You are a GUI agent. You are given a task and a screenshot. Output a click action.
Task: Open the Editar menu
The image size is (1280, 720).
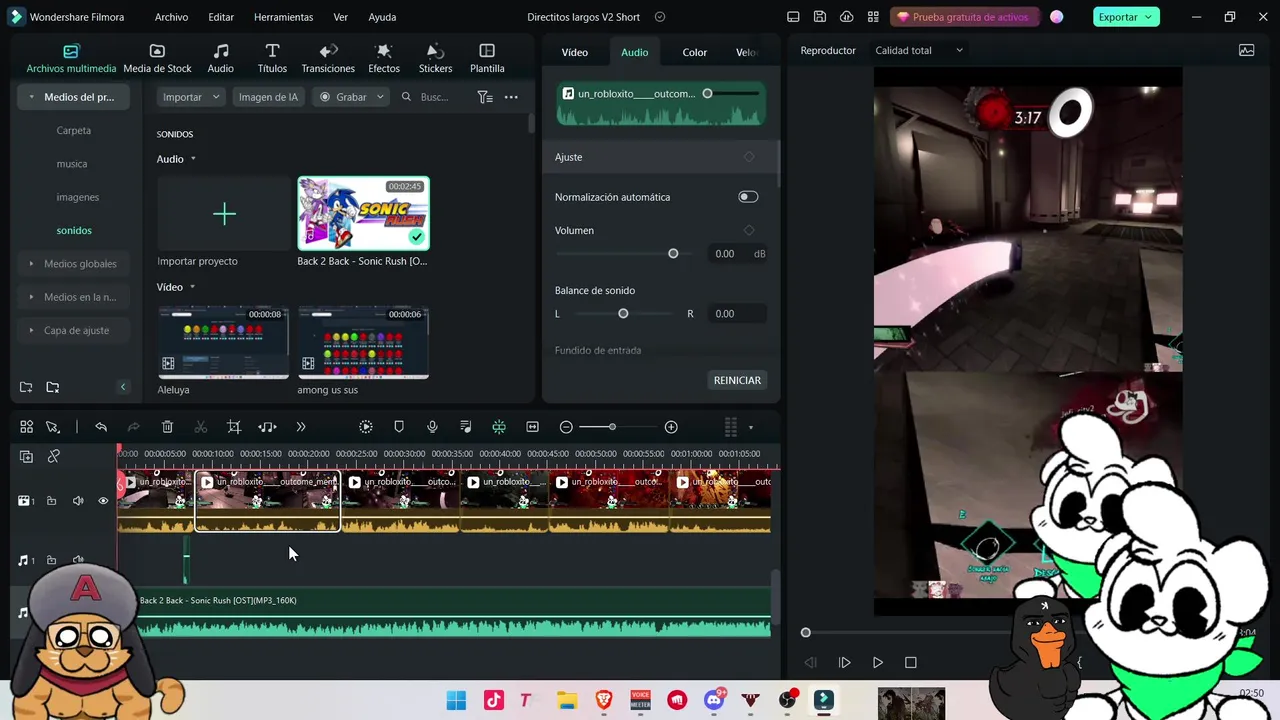[221, 17]
